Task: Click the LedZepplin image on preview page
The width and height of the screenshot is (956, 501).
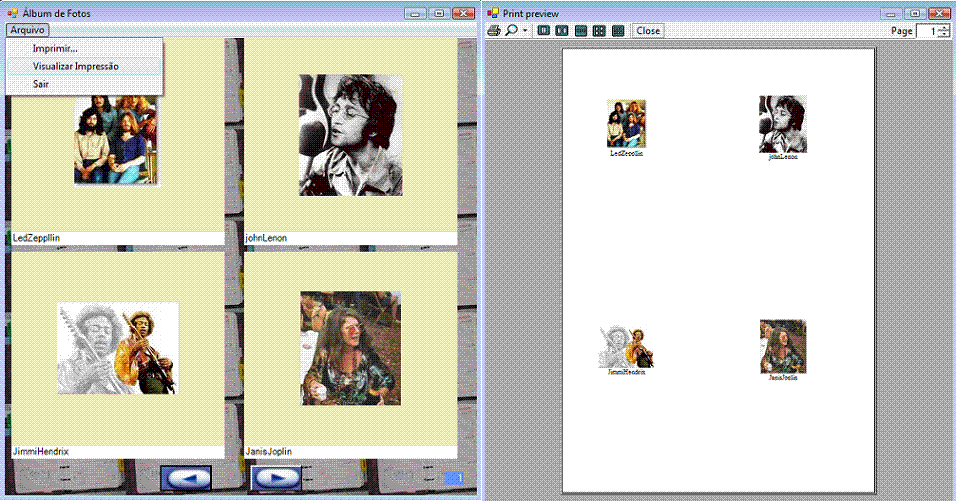Action: [x=626, y=124]
